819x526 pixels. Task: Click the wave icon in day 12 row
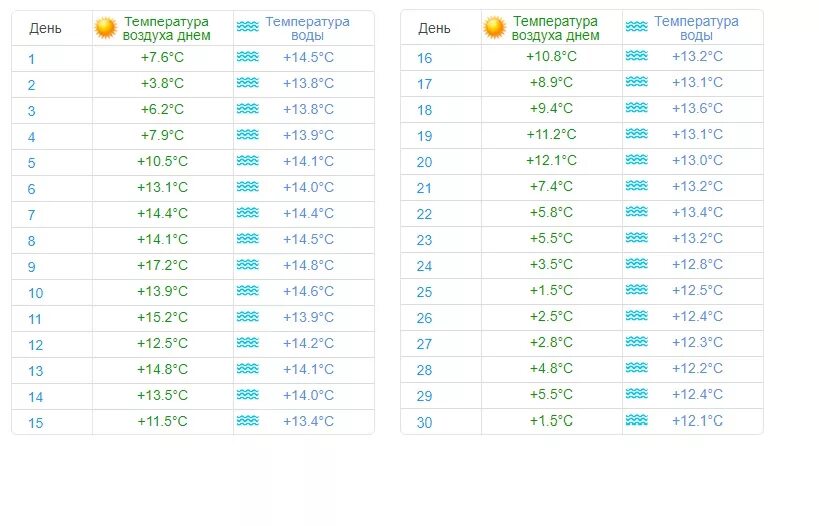248,343
